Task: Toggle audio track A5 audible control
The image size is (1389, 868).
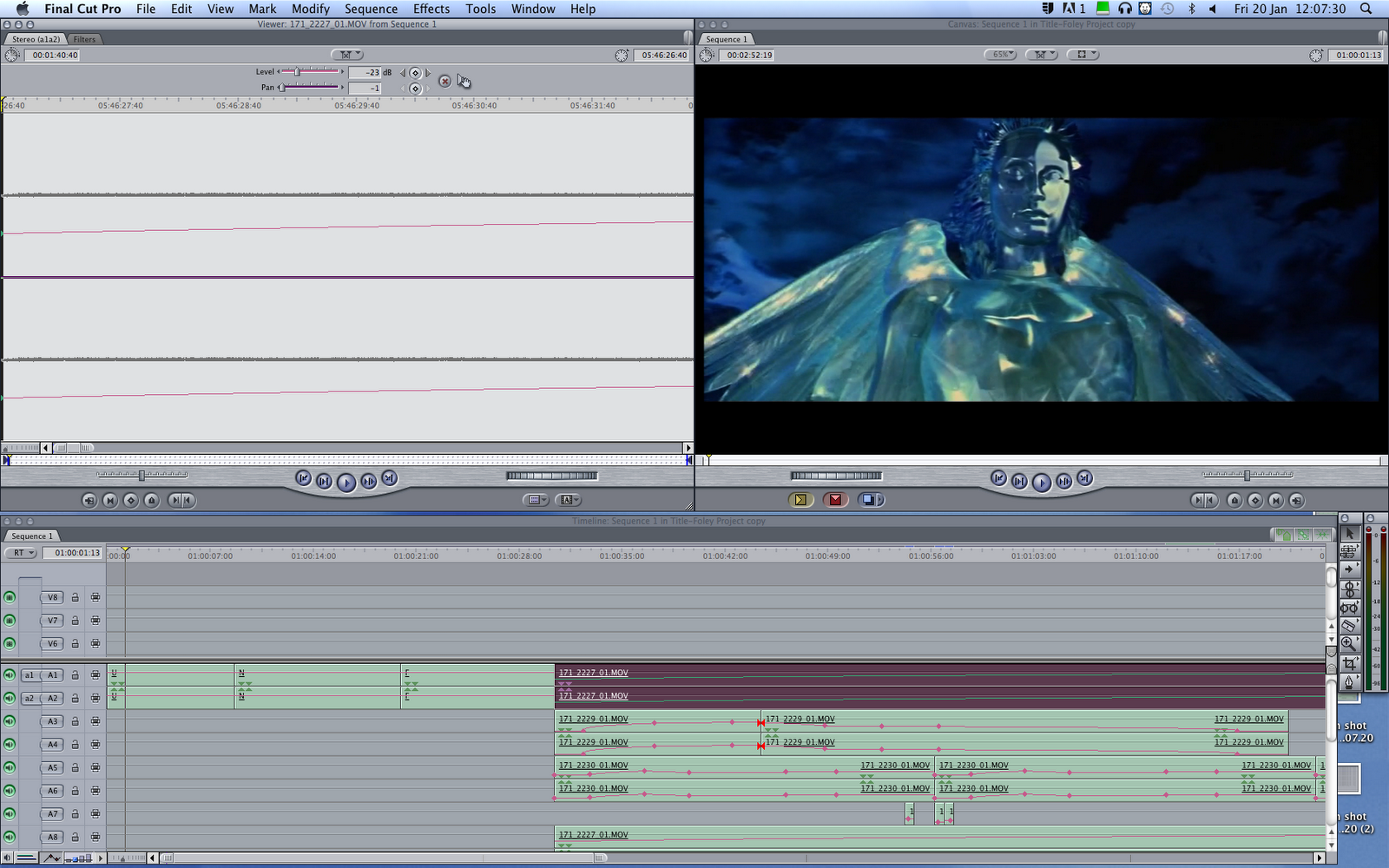Action: [x=10, y=767]
